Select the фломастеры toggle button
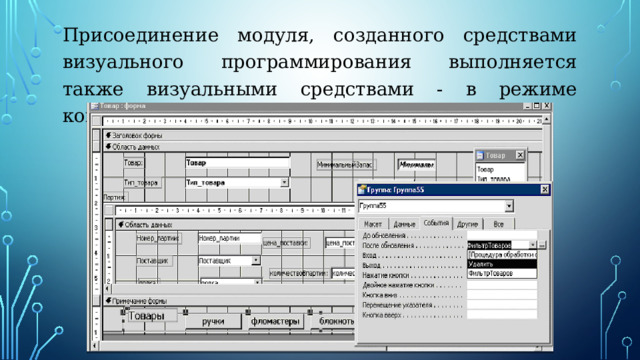 [x=275, y=322]
